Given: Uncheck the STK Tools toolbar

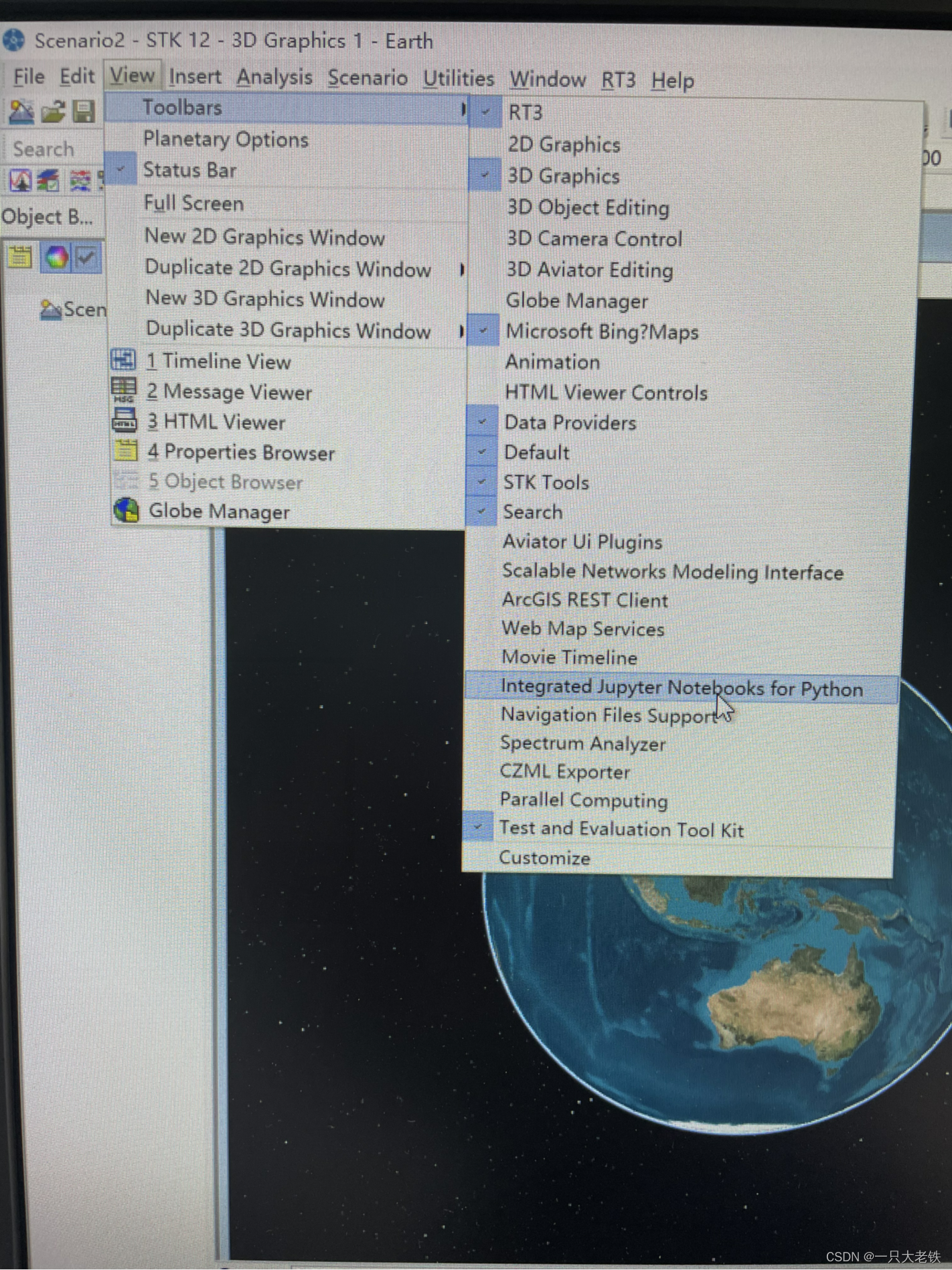Looking at the screenshot, I should point(481,481).
